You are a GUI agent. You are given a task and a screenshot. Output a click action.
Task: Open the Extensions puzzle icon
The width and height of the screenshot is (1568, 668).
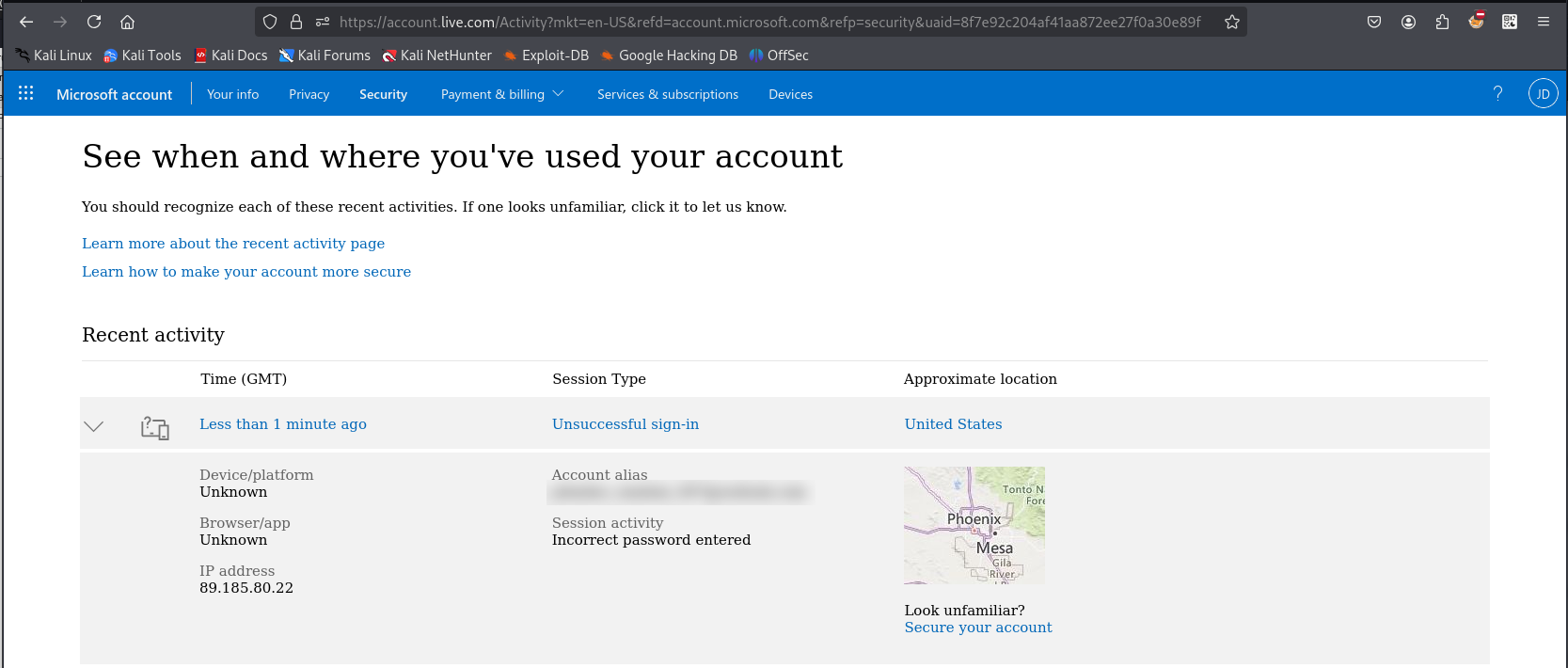[1442, 22]
